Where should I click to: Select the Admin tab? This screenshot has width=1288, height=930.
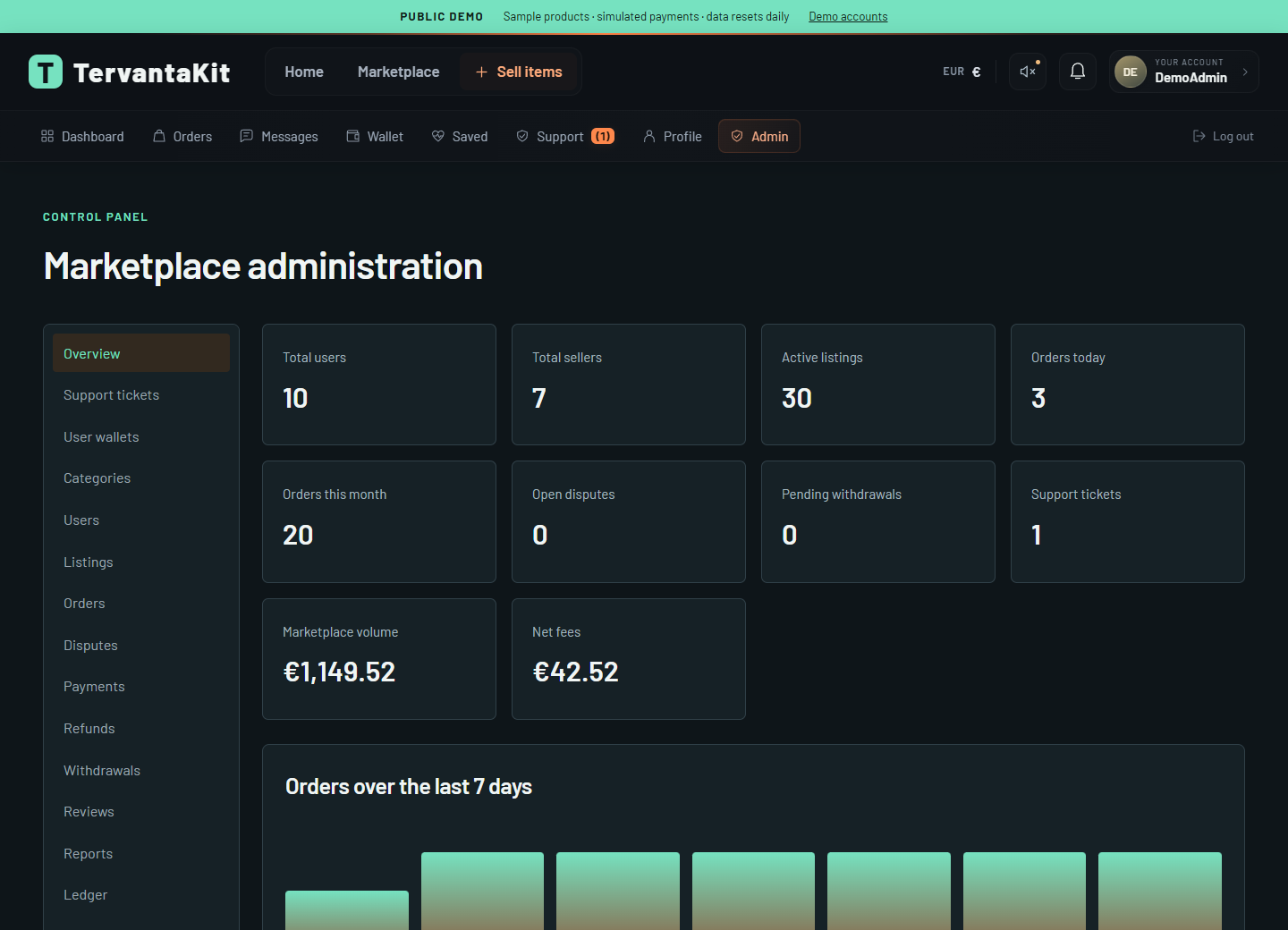pyautogui.click(x=759, y=136)
